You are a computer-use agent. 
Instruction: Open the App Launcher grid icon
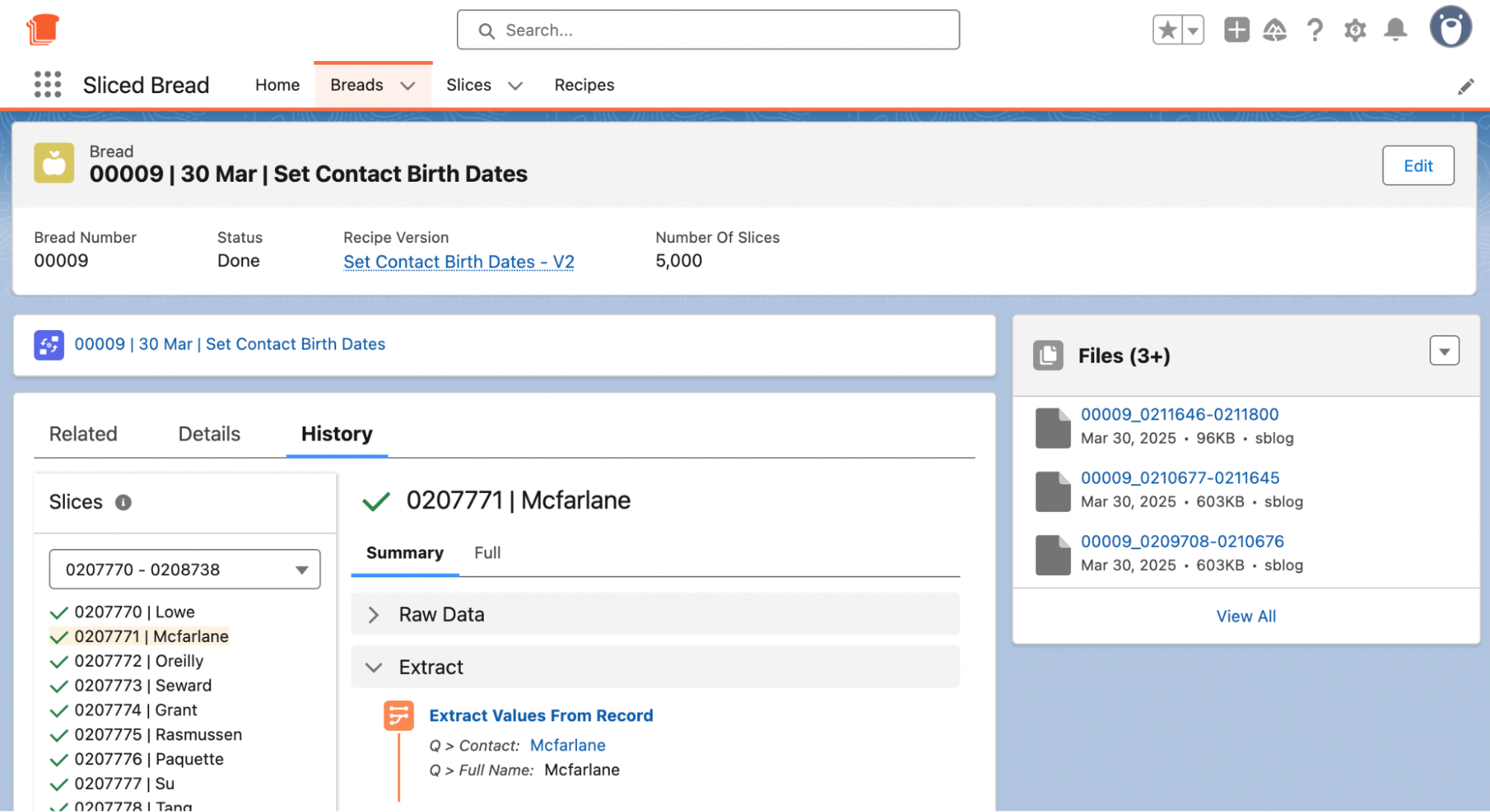tap(48, 85)
